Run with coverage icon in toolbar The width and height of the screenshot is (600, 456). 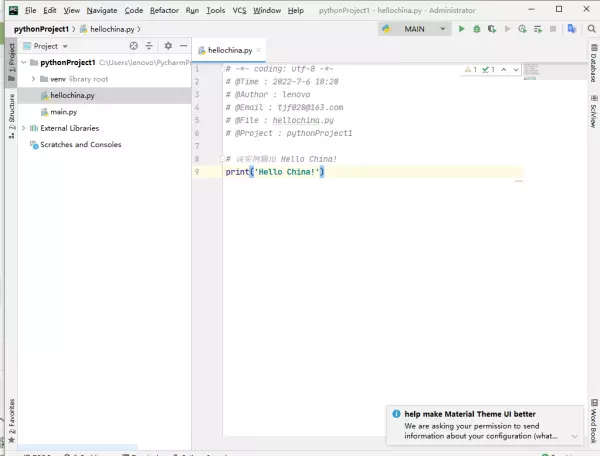[492, 29]
